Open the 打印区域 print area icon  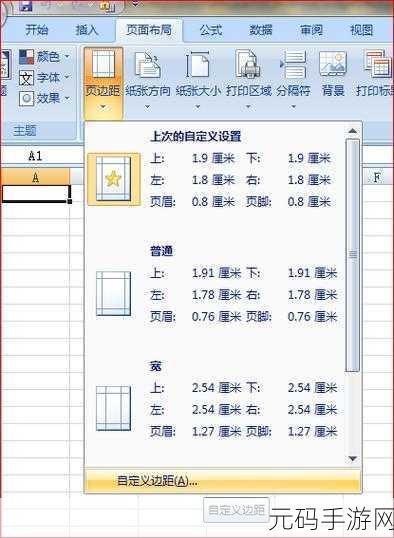[x=248, y=65]
